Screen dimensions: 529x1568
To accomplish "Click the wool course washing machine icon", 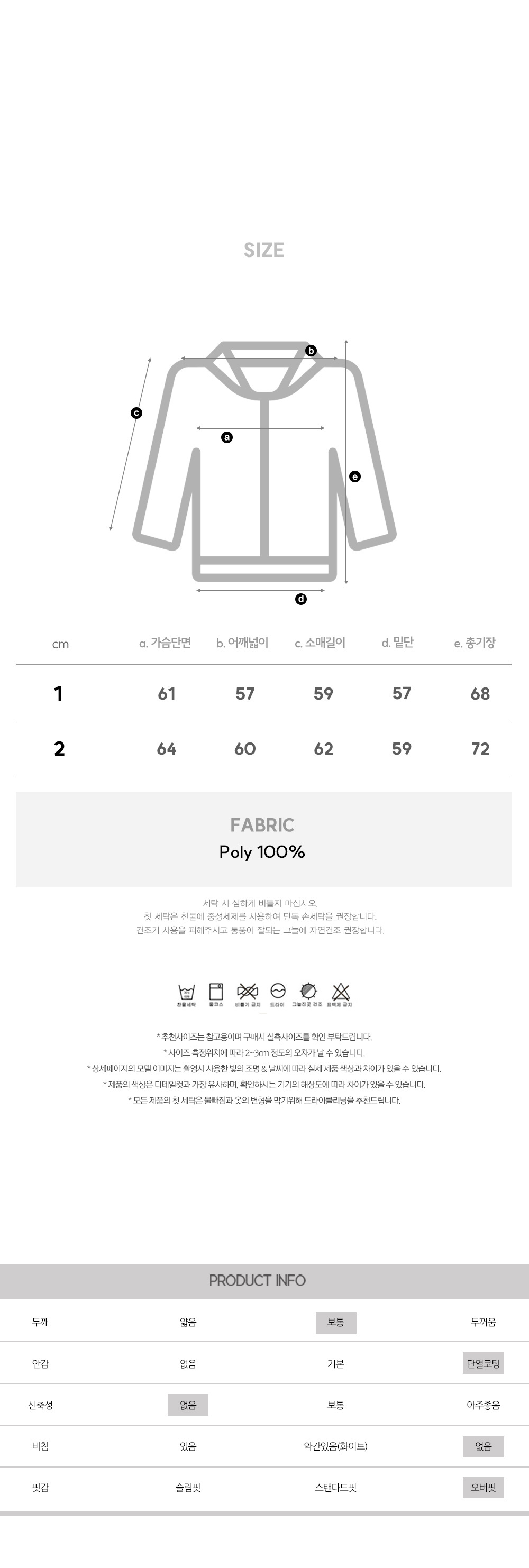I will point(216,992).
